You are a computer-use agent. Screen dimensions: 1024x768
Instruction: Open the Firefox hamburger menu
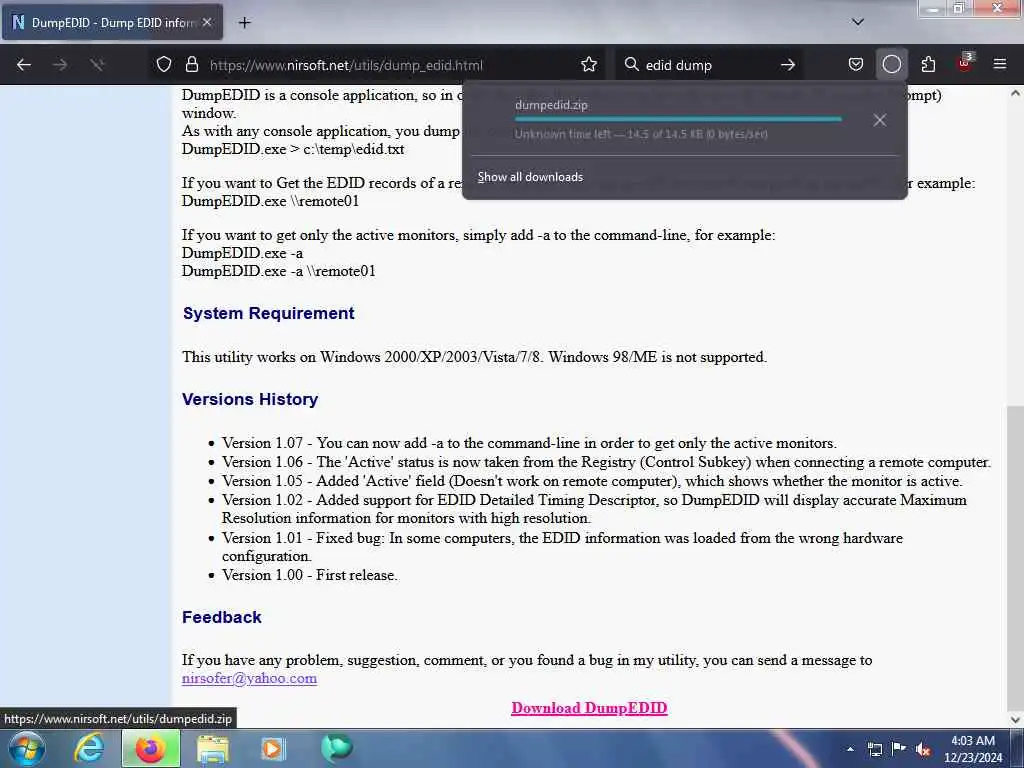coord(1000,65)
